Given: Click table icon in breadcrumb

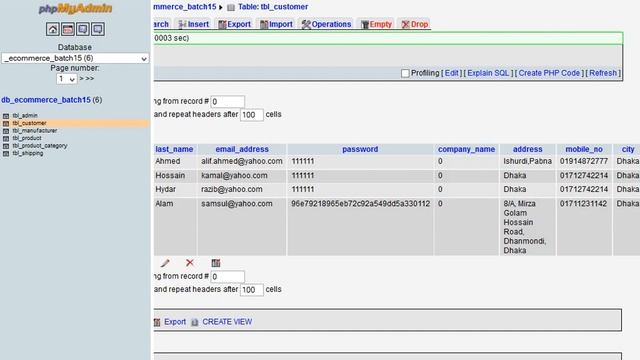Looking at the screenshot, I should coord(231,7).
